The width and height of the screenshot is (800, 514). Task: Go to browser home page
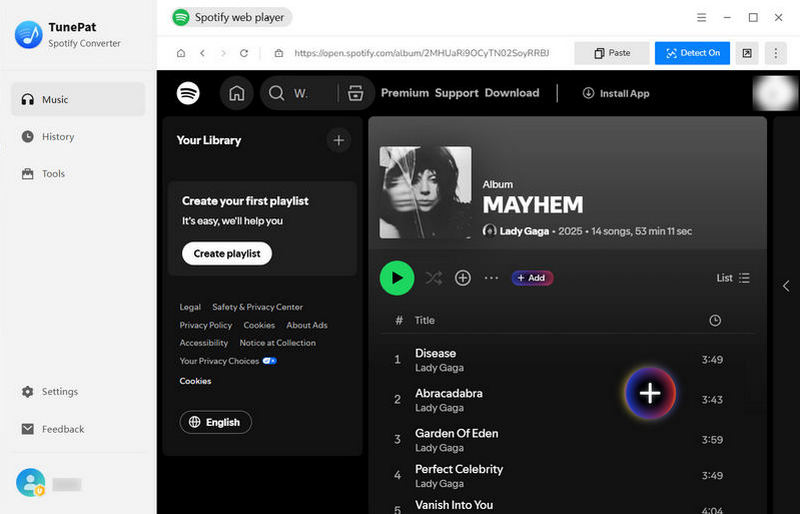(x=181, y=53)
